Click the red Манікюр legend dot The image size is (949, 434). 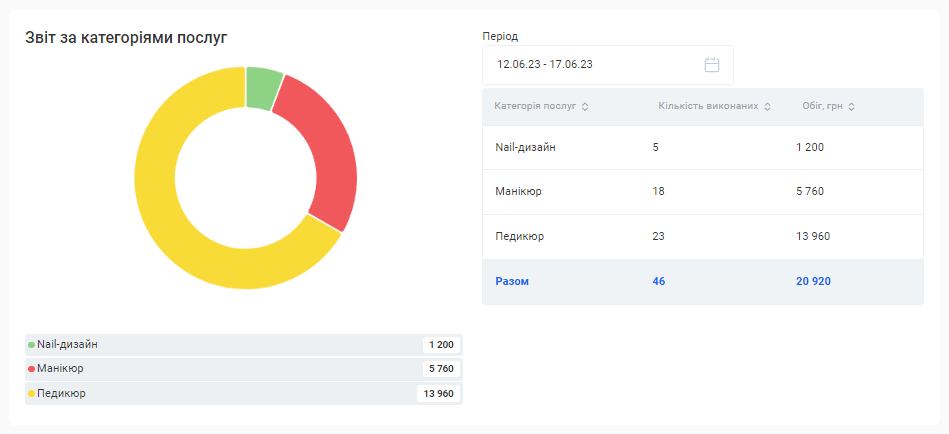[x=31, y=369]
